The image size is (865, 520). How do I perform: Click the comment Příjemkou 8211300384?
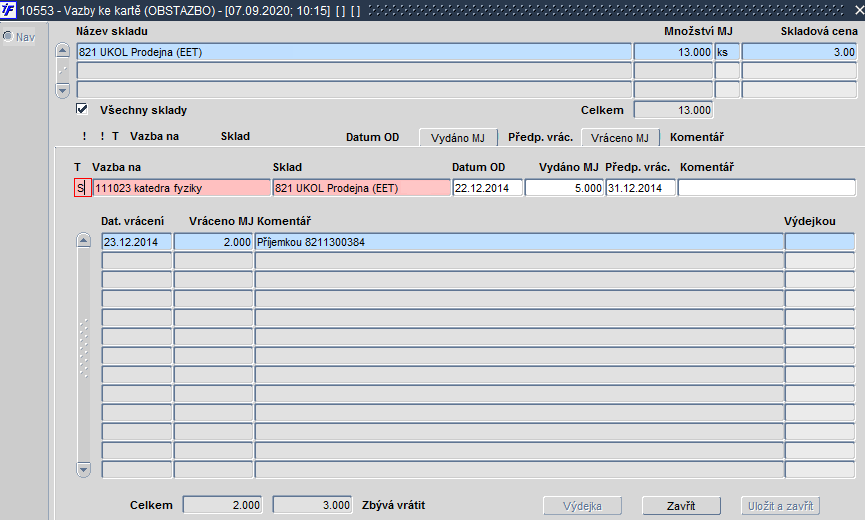coord(519,242)
